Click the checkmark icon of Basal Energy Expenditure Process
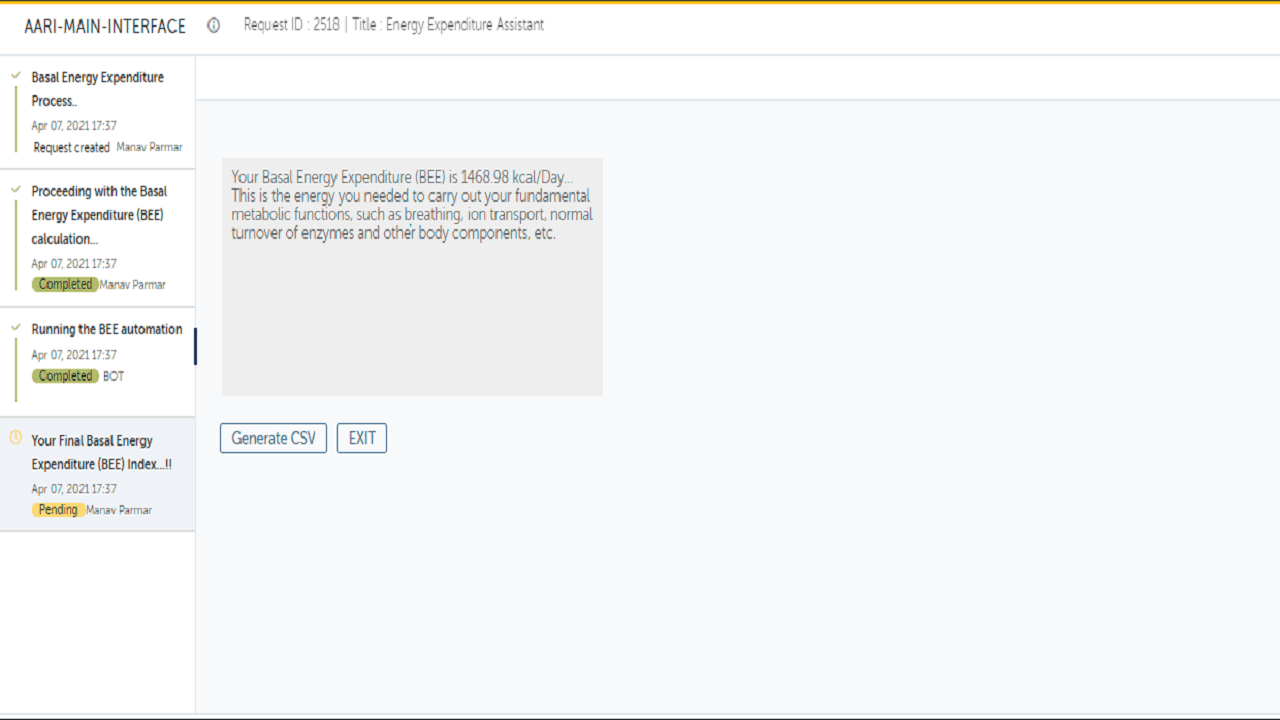Screen dimensions: 1280x720 point(16,76)
